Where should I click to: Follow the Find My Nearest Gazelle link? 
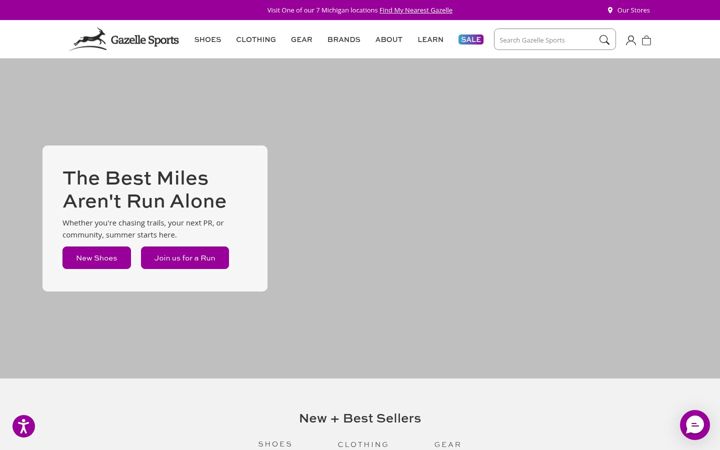[416, 10]
